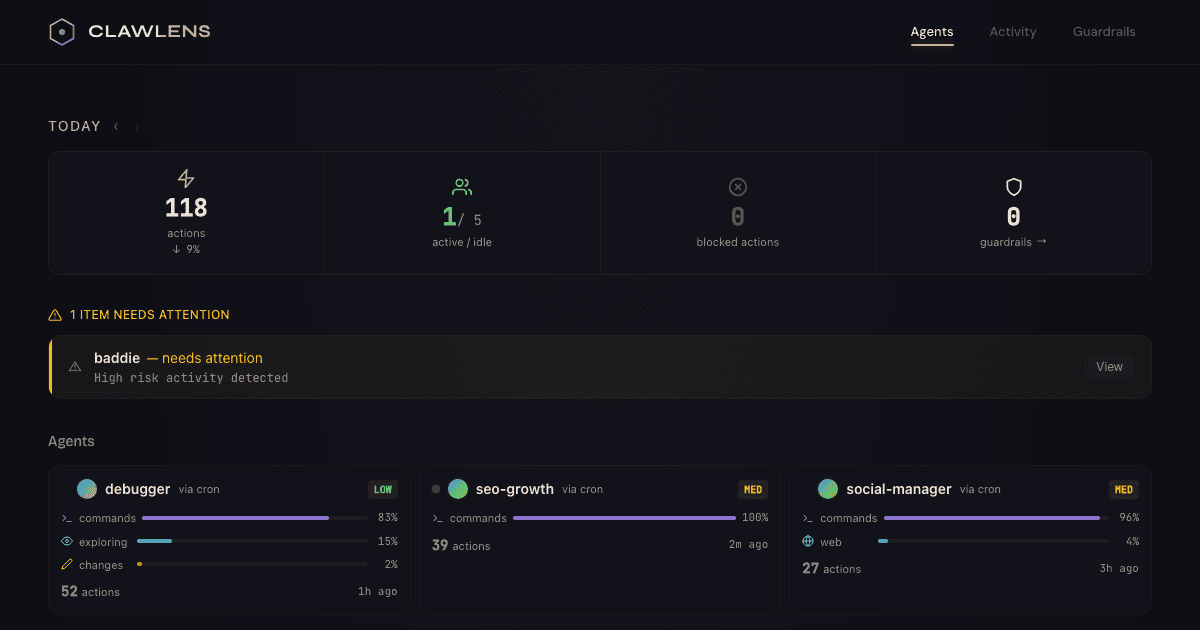This screenshot has height=630, width=1200.
Task: Click the globe icon beside web on social-manager
Action: coord(806,541)
